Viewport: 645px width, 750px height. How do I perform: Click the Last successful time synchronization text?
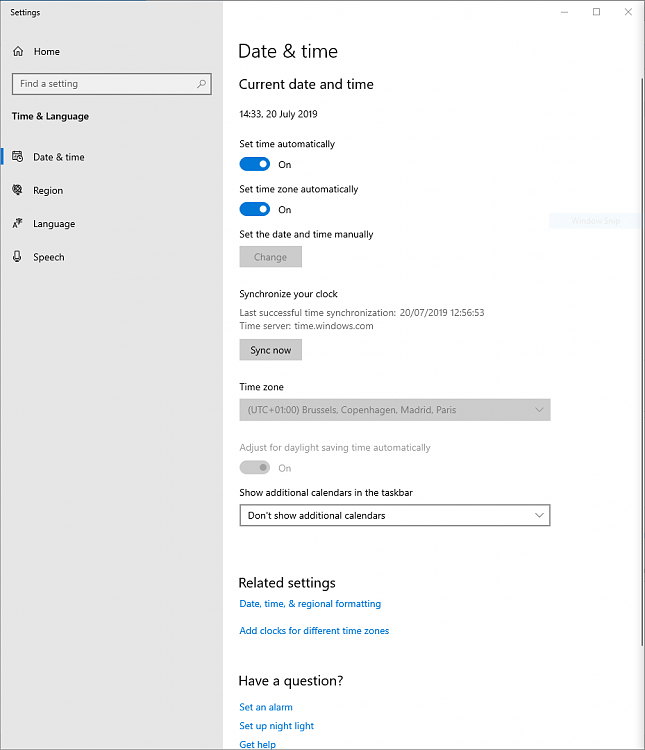coord(362,312)
